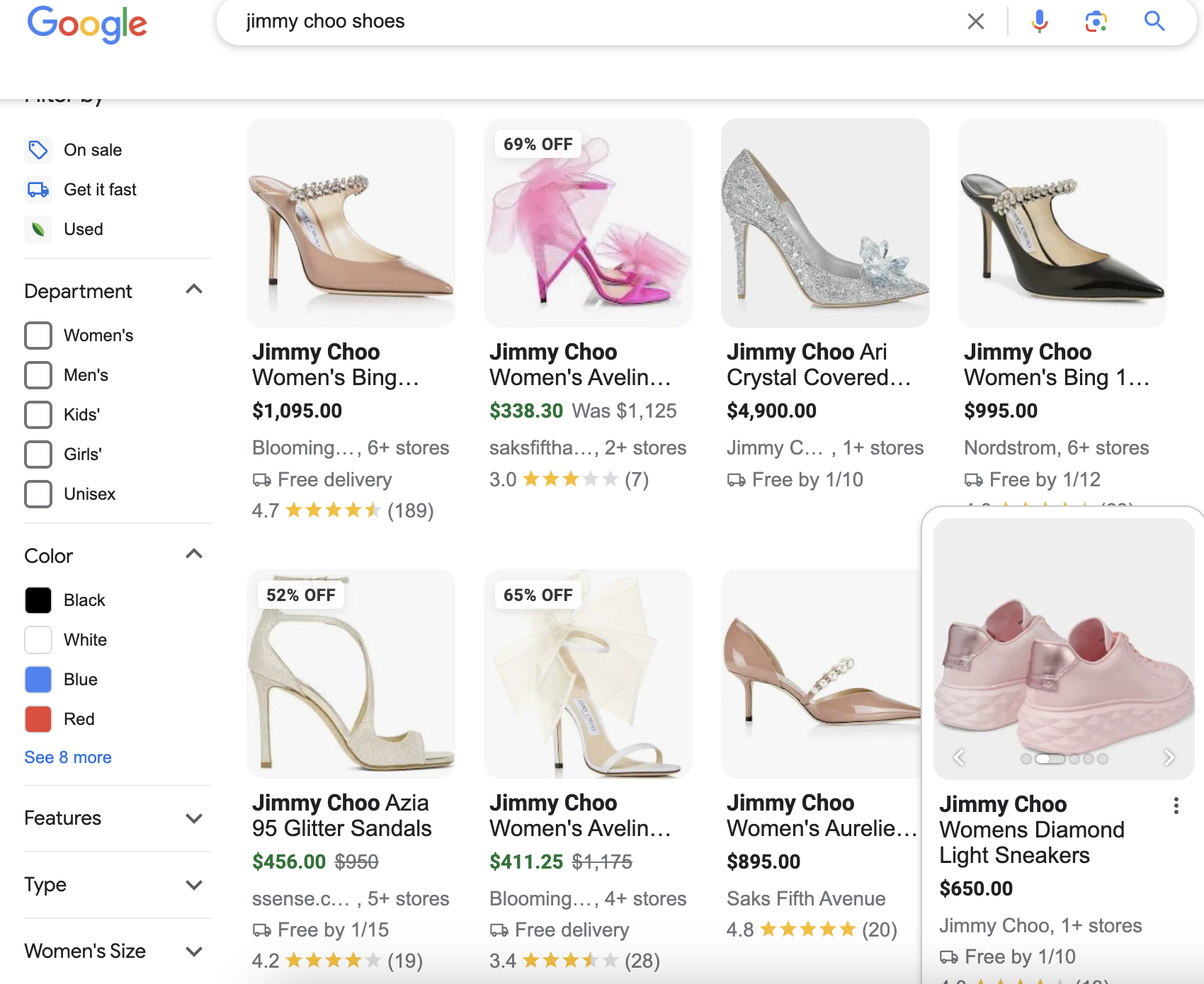Check the Women's department checkbox
Screen dimensions: 1204x984
[38, 336]
